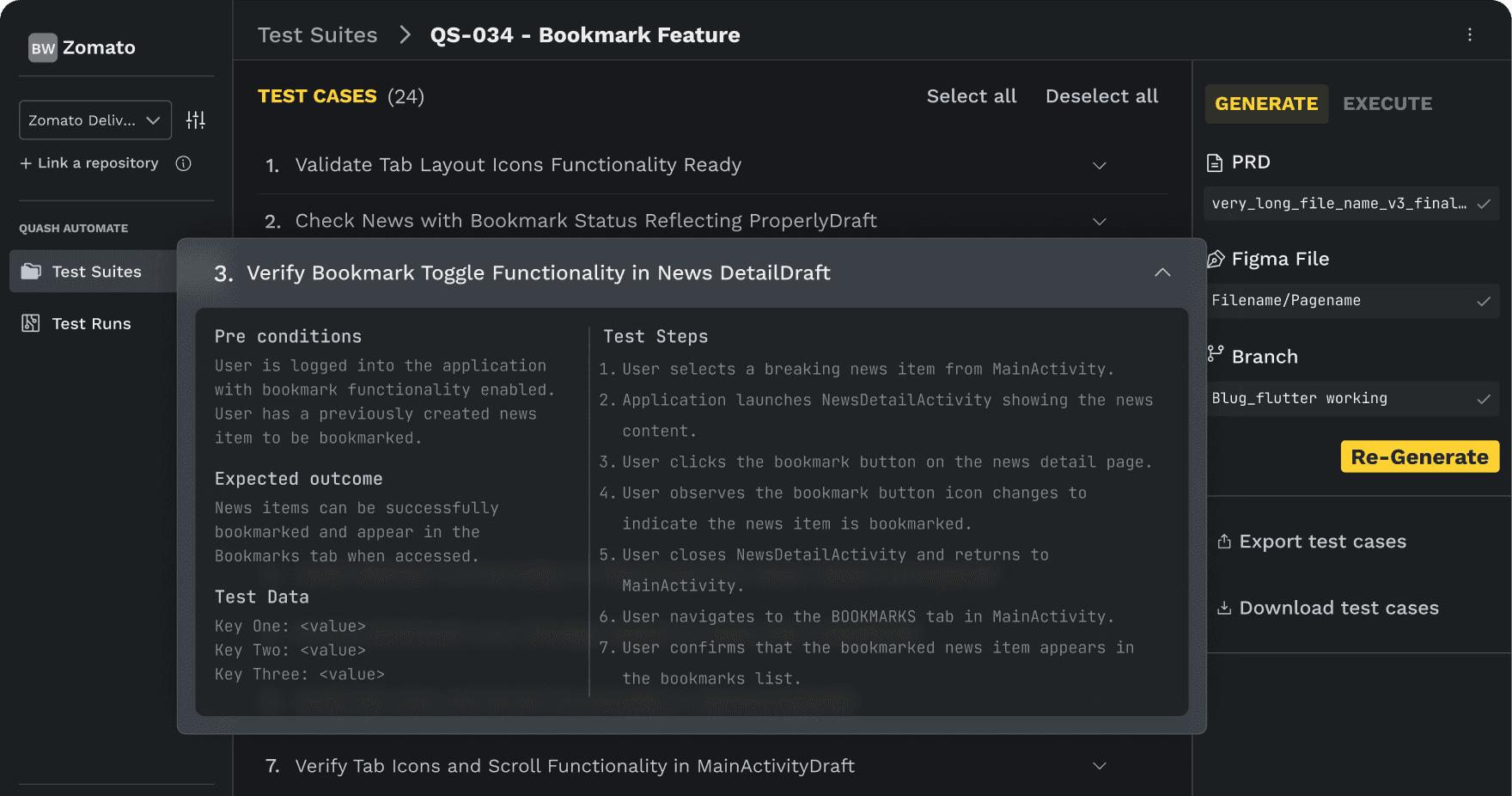The height and width of the screenshot is (796, 1512).
Task: Click the Test Runs sidebar icon
Action: coord(31,323)
